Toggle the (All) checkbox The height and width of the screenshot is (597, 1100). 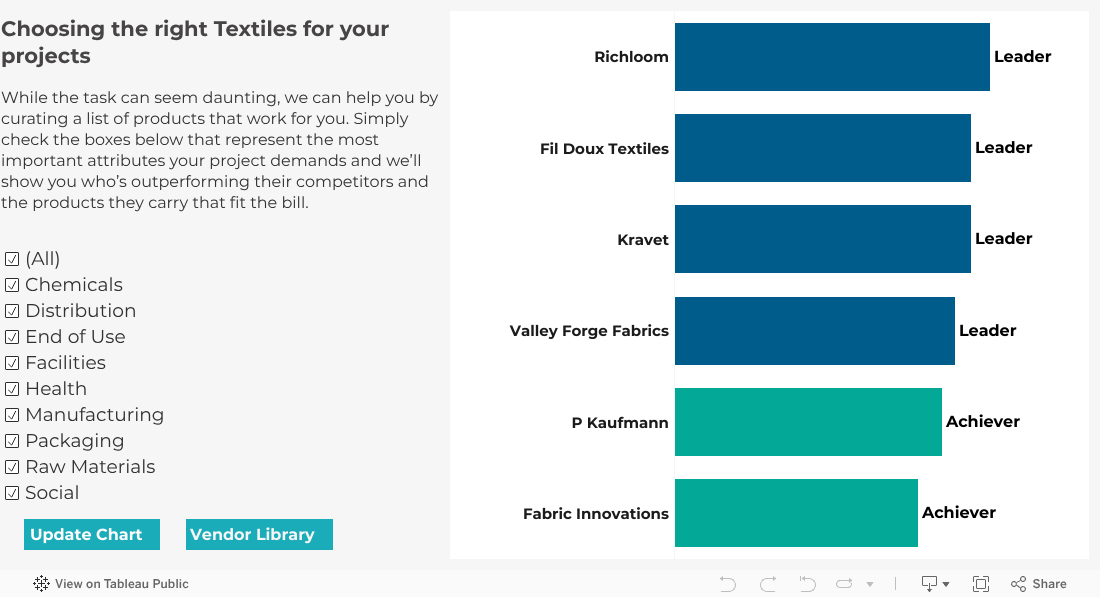[12, 260]
